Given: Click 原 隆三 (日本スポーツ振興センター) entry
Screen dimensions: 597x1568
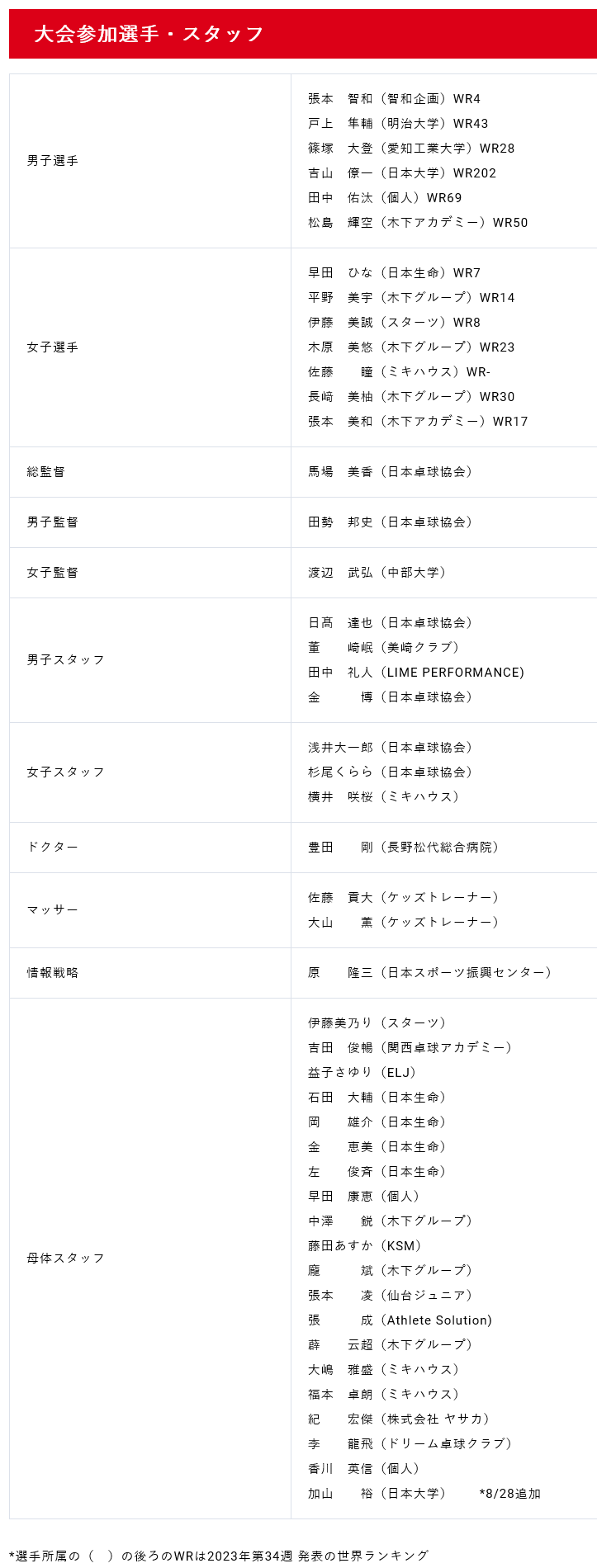Looking at the screenshot, I should click(x=430, y=973).
